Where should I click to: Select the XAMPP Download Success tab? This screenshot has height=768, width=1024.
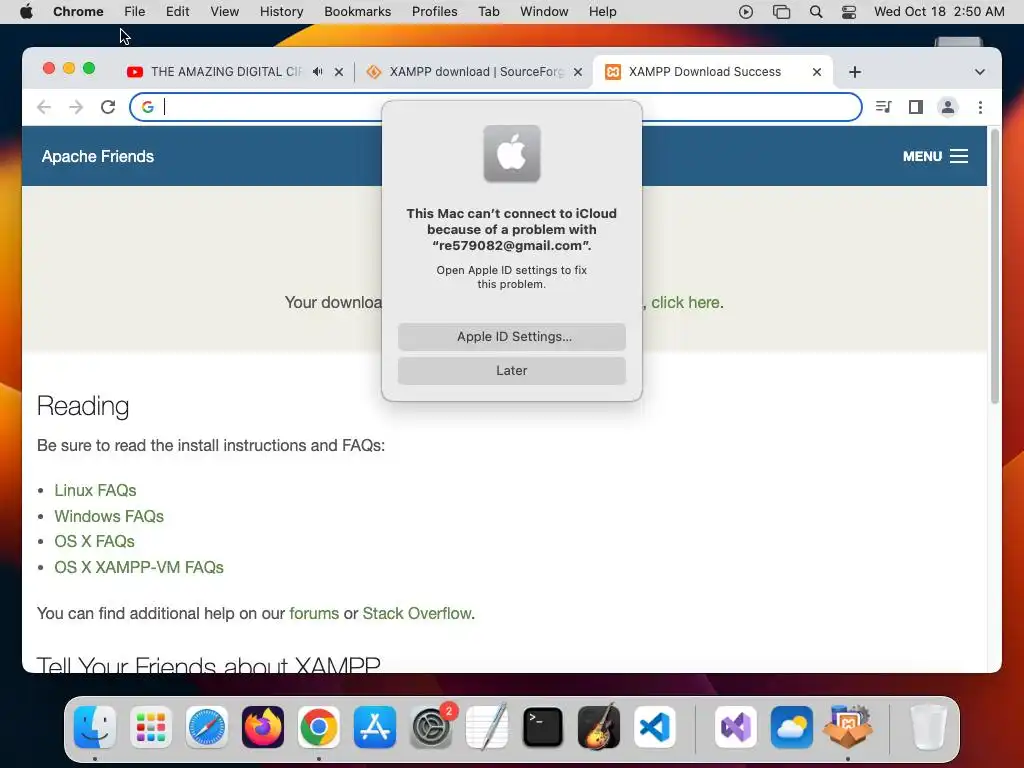click(x=704, y=72)
